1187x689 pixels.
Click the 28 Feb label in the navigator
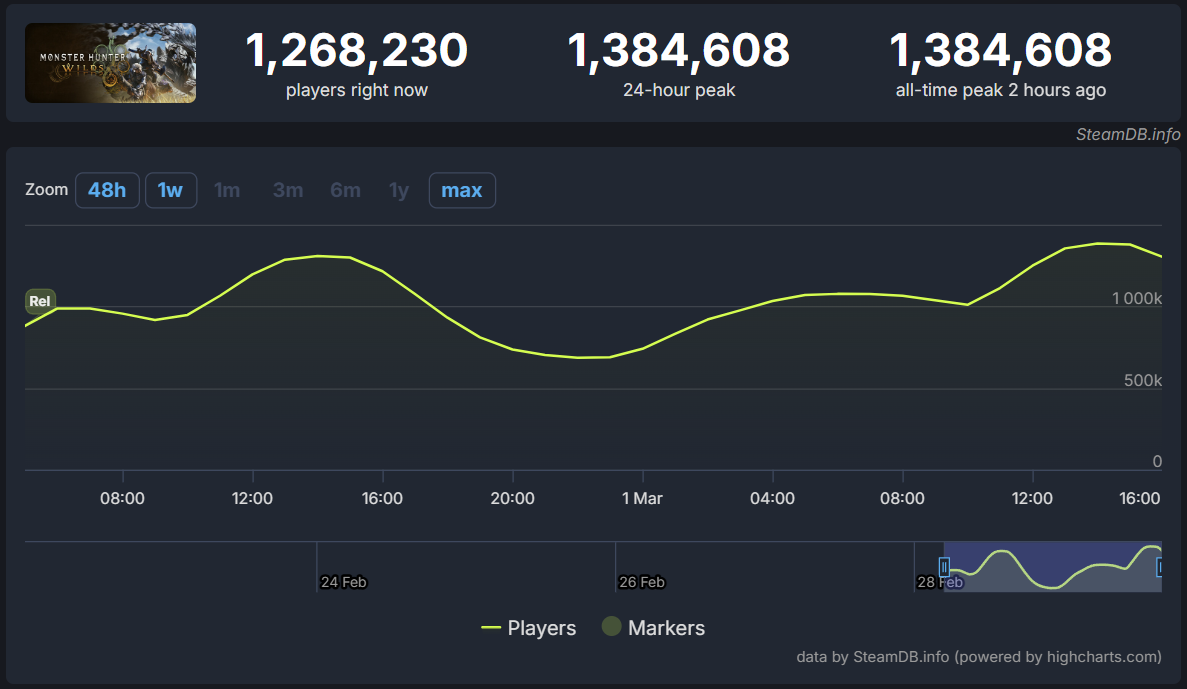point(939,581)
